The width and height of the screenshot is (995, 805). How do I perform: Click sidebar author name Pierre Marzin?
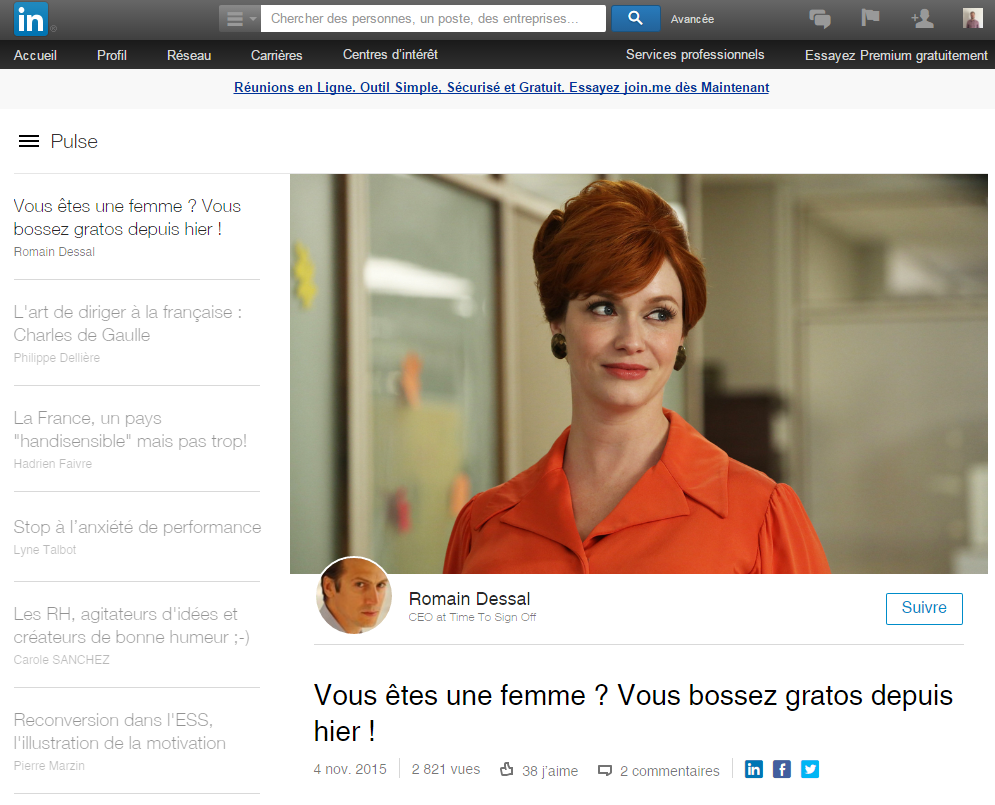(49, 766)
